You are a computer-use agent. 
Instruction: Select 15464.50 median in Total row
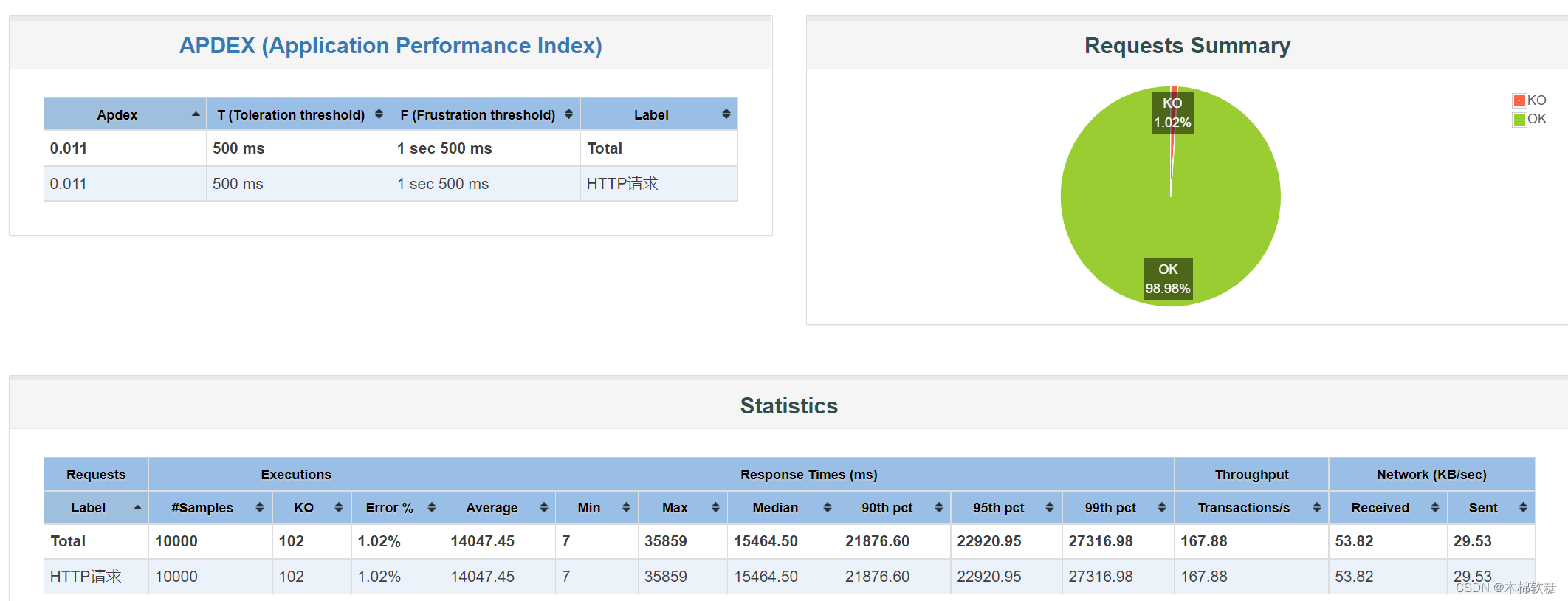point(766,541)
